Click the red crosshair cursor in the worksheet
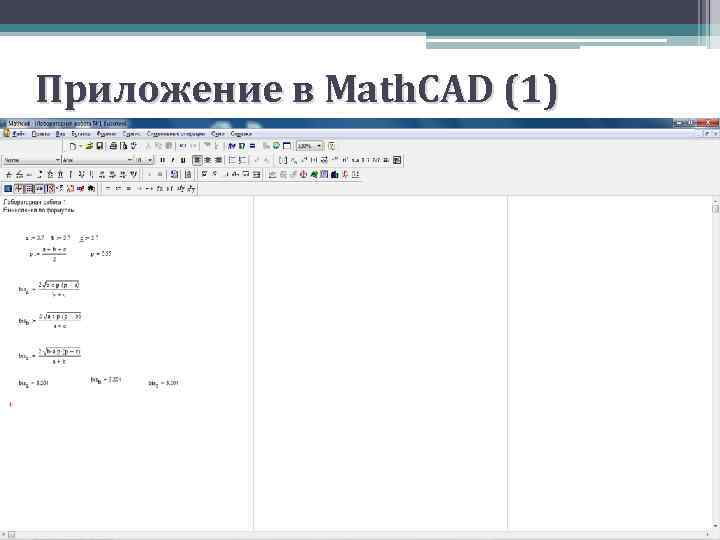The width and height of the screenshot is (720, 540). point(11,404)
